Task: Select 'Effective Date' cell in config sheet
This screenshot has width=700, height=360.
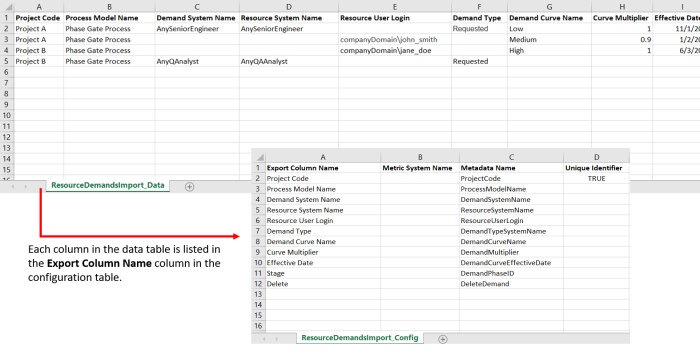Action: 323,263
